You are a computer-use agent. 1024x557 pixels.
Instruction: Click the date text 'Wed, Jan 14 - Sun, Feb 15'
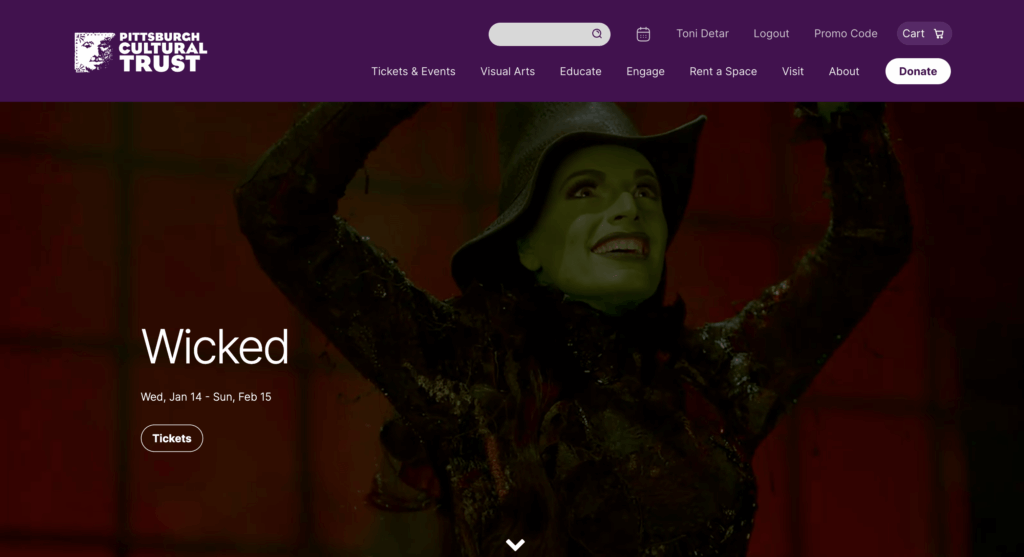click(206, 397)
